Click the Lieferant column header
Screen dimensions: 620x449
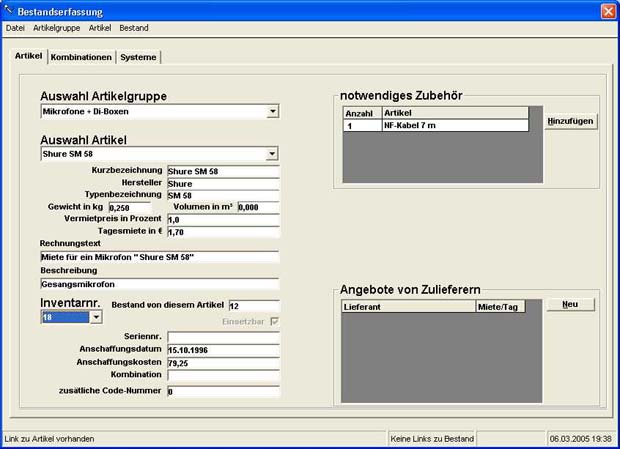tap(408, 307)
